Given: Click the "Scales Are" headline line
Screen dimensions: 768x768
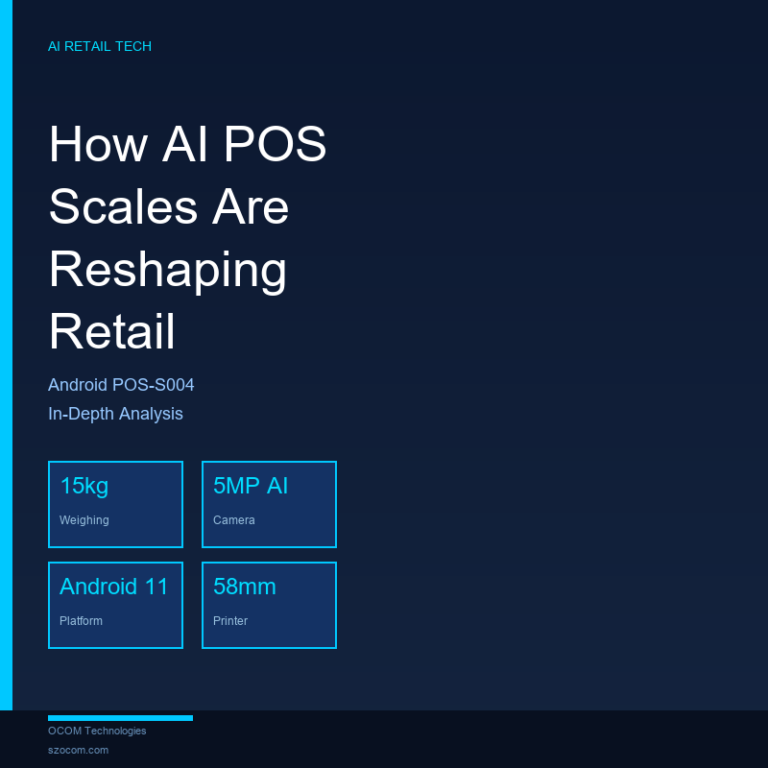Looking at the screenshot, I should (x=168, y=207).
